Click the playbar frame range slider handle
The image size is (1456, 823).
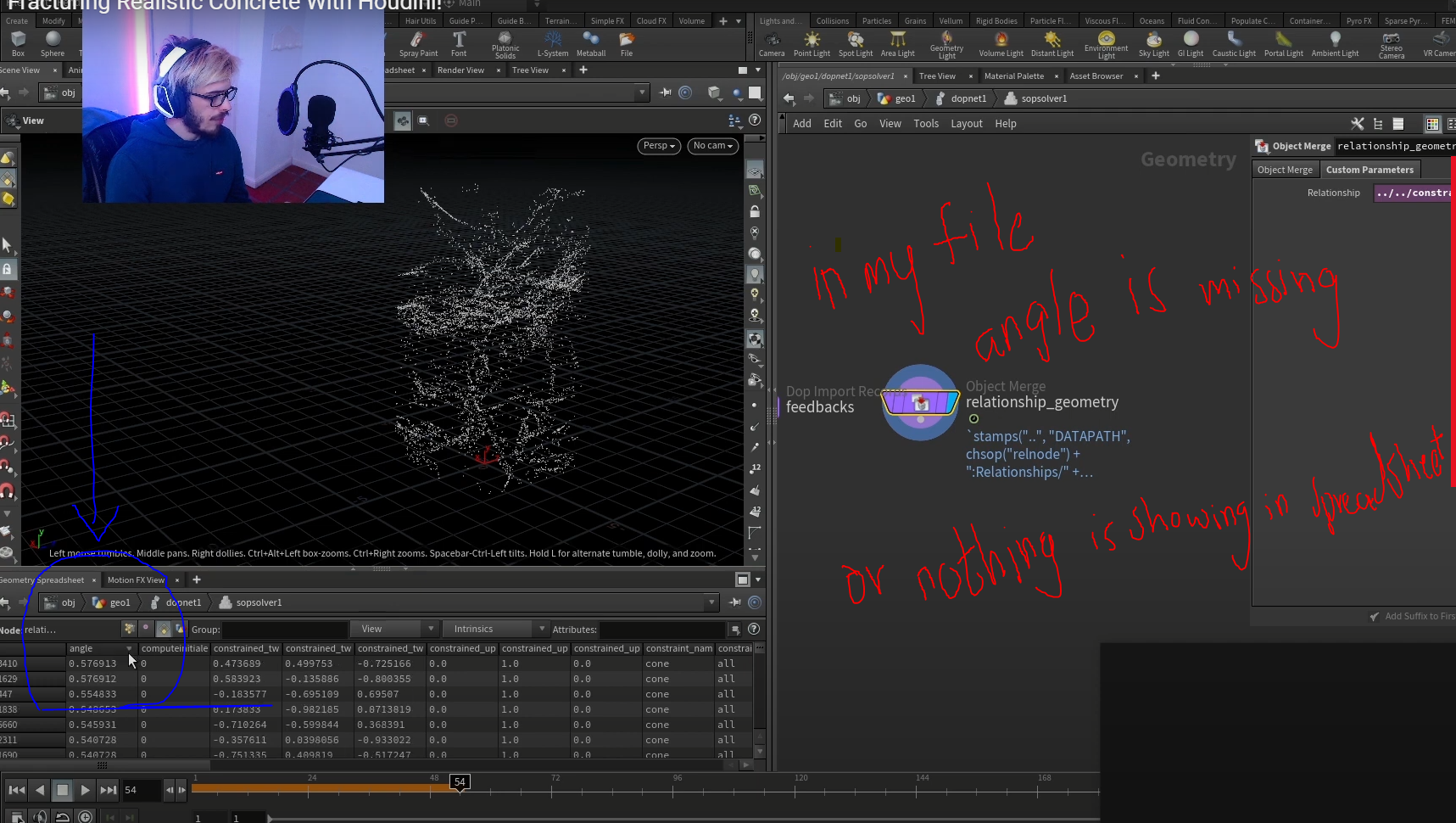click(270, 818)
